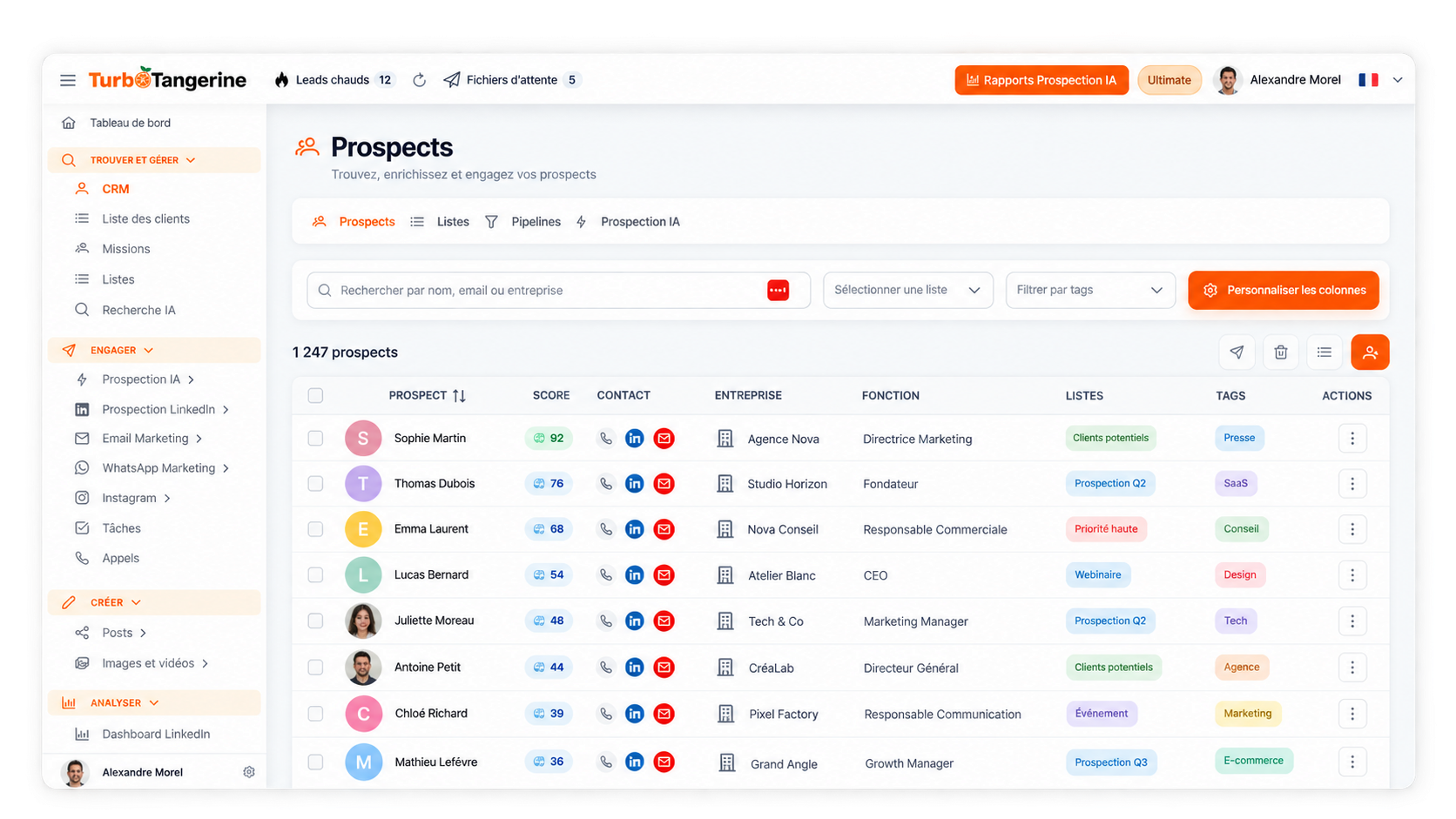Open Recherche IA in the sidebar
Screen dimensions: 1456x819
(x=138, y=310)
